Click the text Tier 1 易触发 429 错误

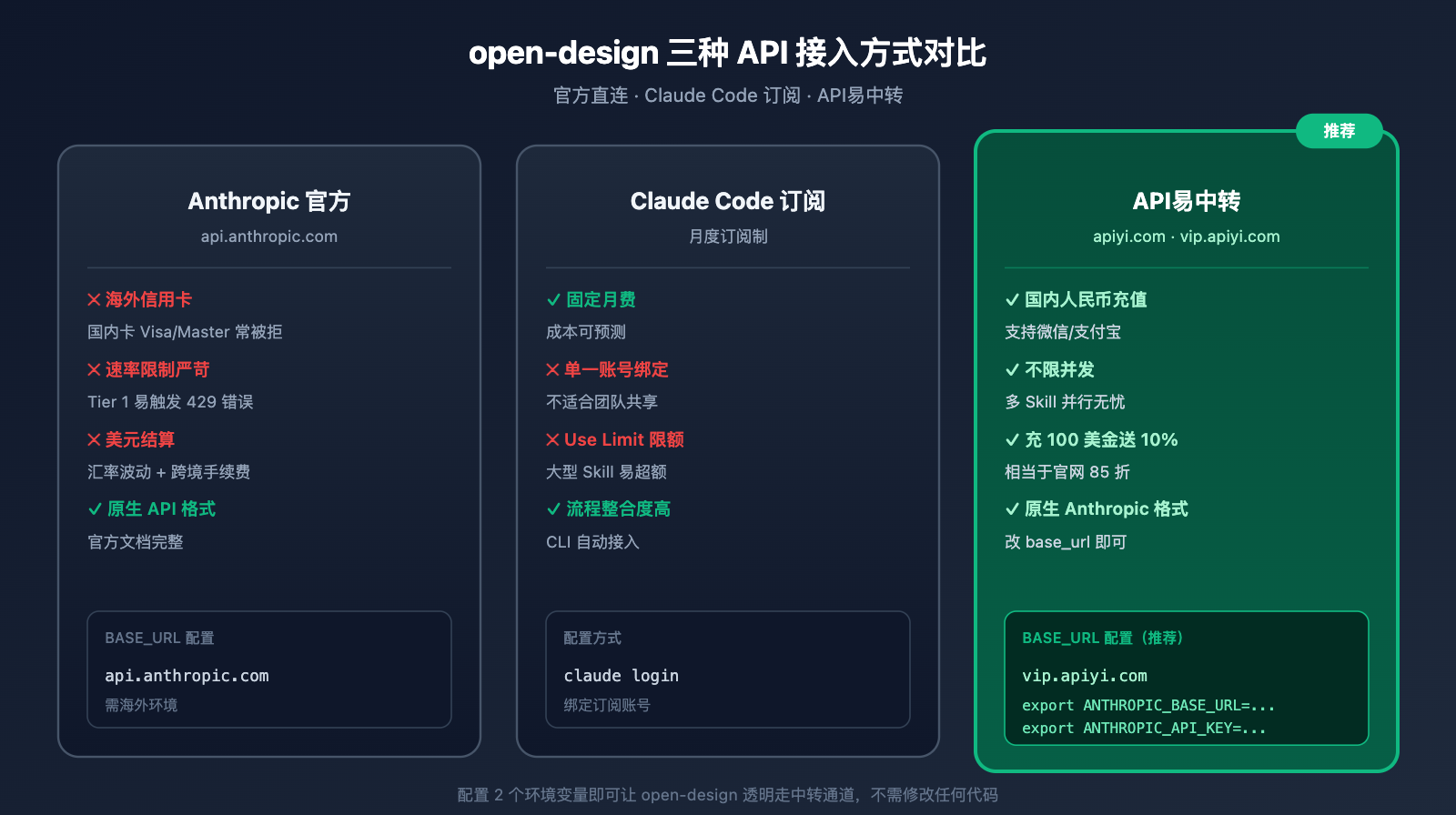pos(170,402)
